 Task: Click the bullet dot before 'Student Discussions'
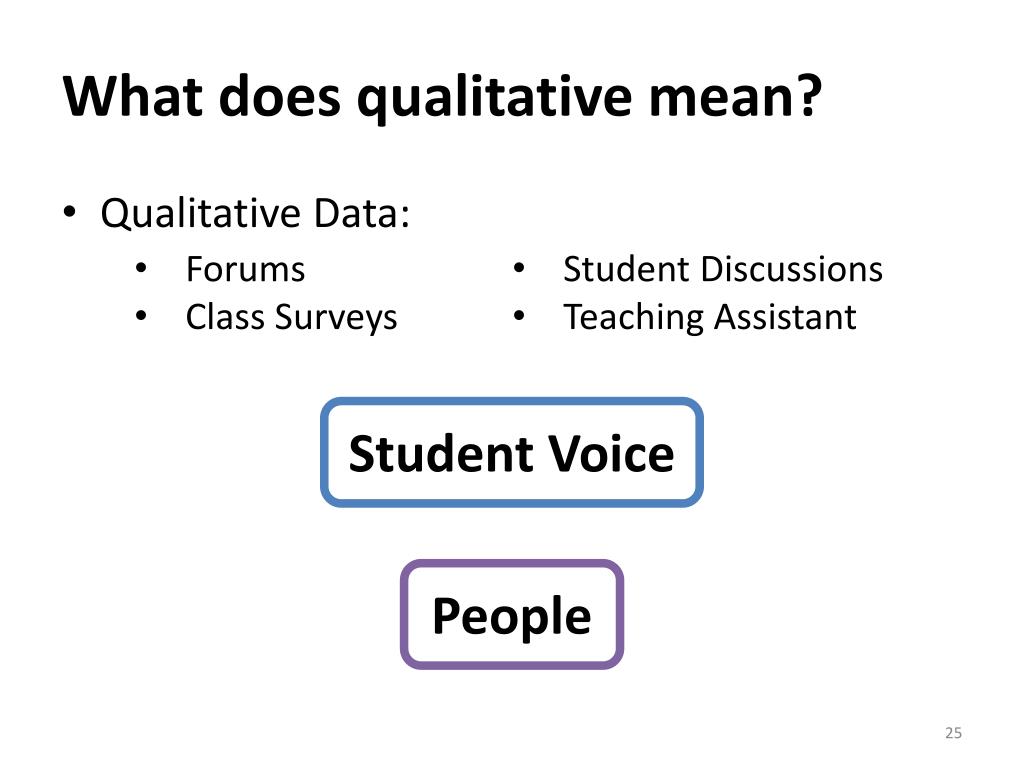tap(519, 268)
